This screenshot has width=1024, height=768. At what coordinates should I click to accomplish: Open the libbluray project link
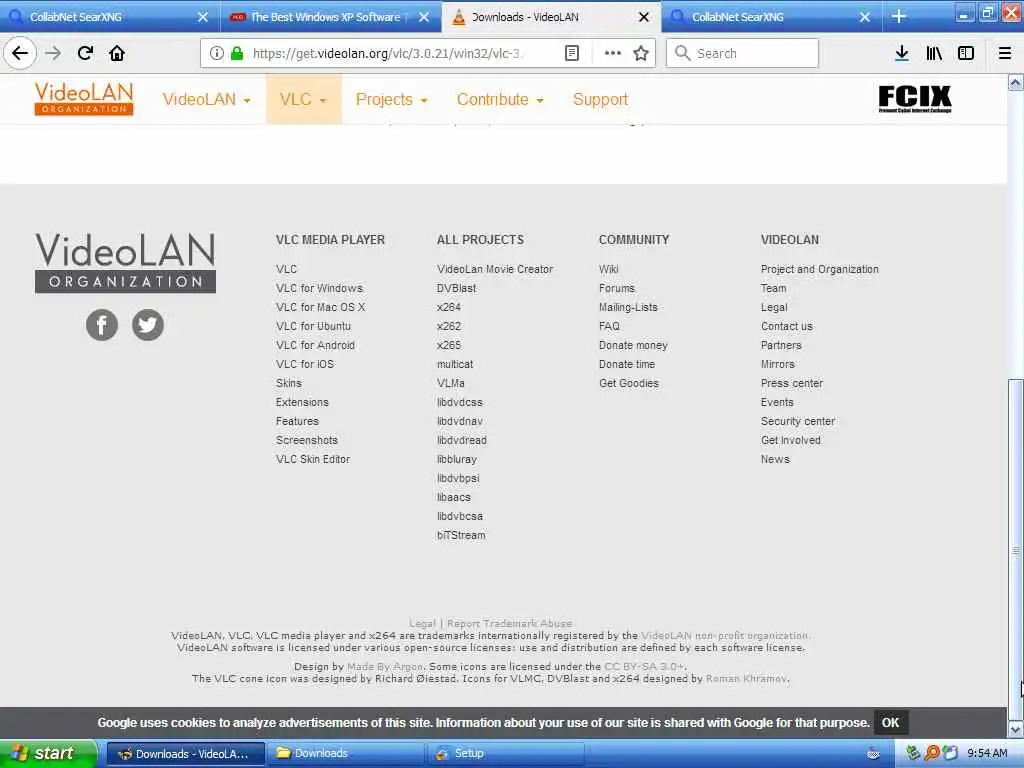[456, 459]
